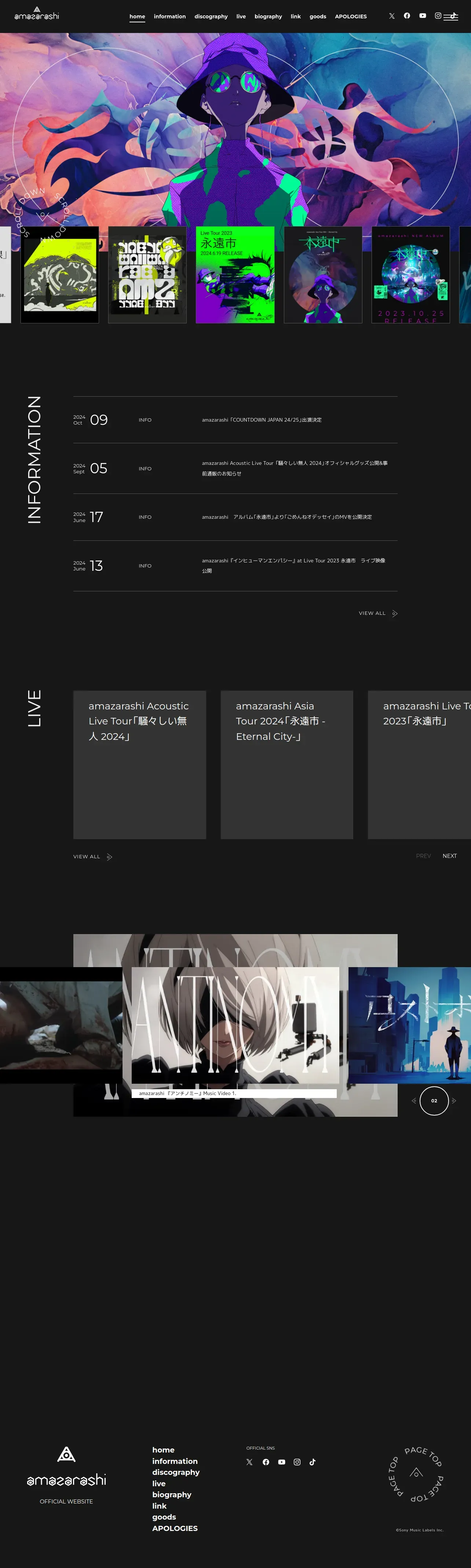Click VIEW ALL under the Live cards
Screen dimensions: 471x1568
coord(92,856)
